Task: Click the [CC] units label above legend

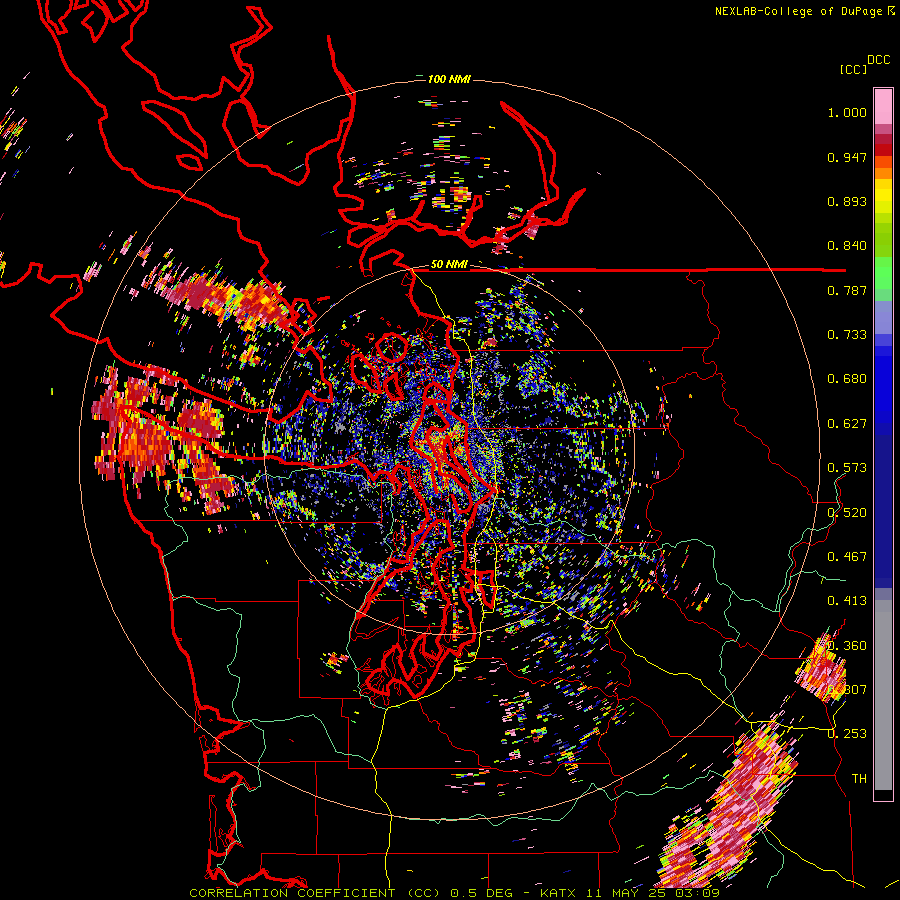Action: click(853, 69)
